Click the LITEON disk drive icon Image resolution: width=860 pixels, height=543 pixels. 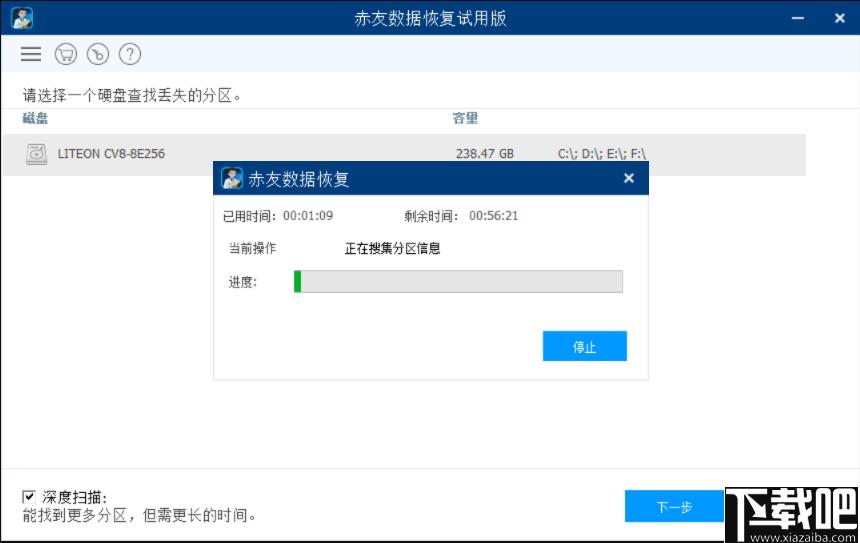tap(37, 154)
